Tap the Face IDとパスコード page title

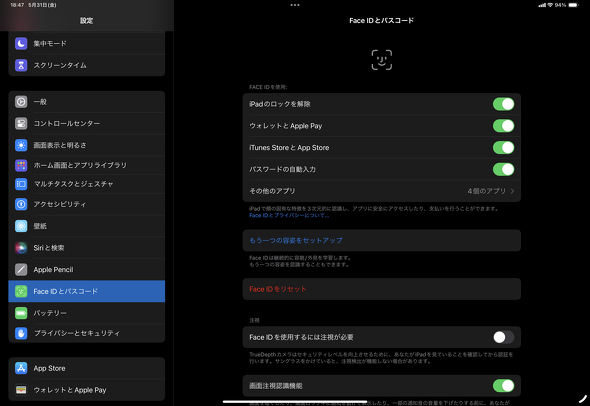point(382,21)
